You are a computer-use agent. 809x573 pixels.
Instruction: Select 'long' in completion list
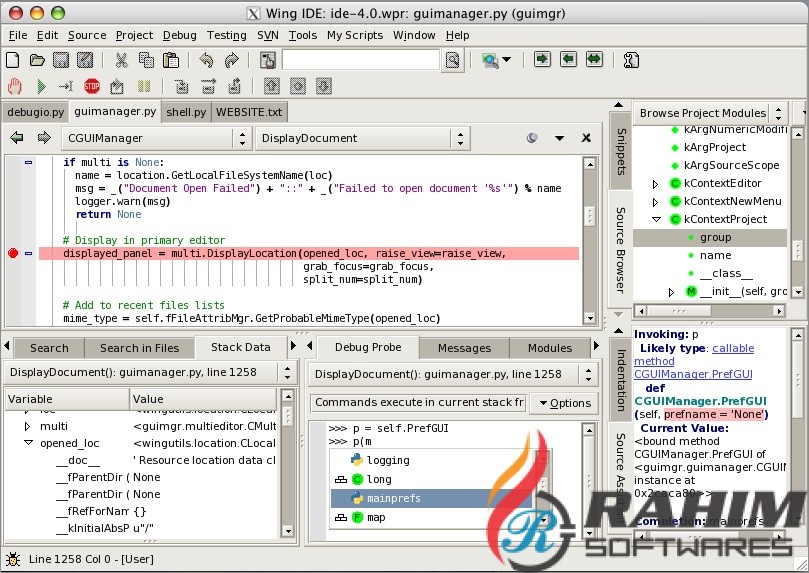(379, 479)
